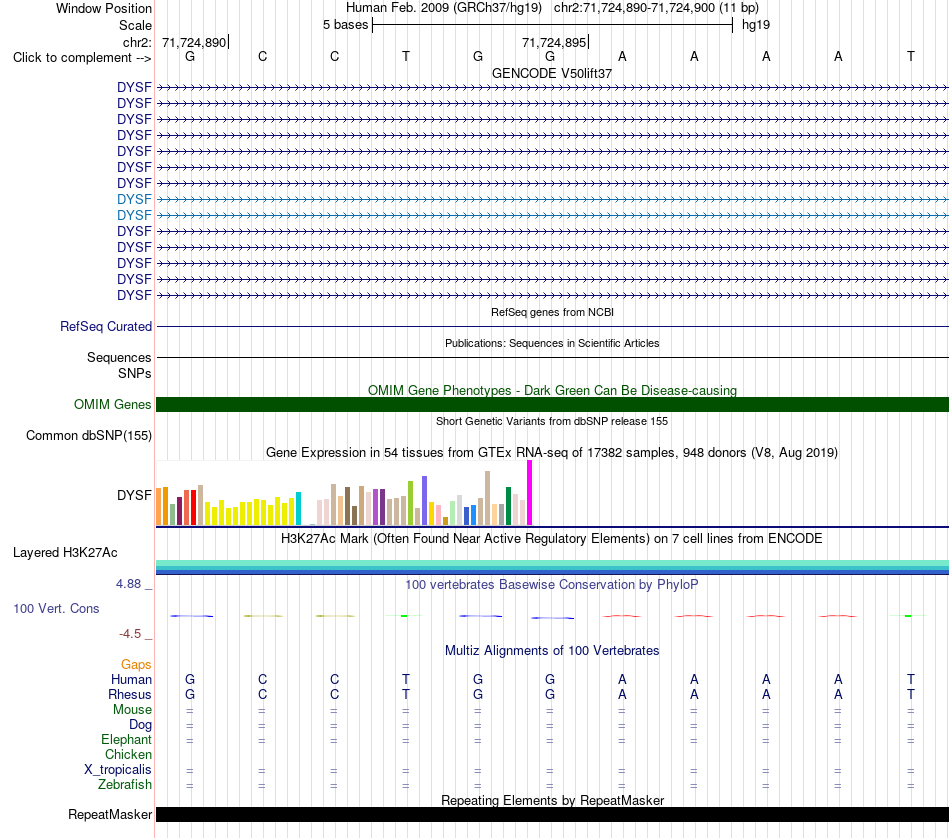The height and width of the screenshot is (838, 950).
Task: Click the Chicken species label
Action: 128,754
